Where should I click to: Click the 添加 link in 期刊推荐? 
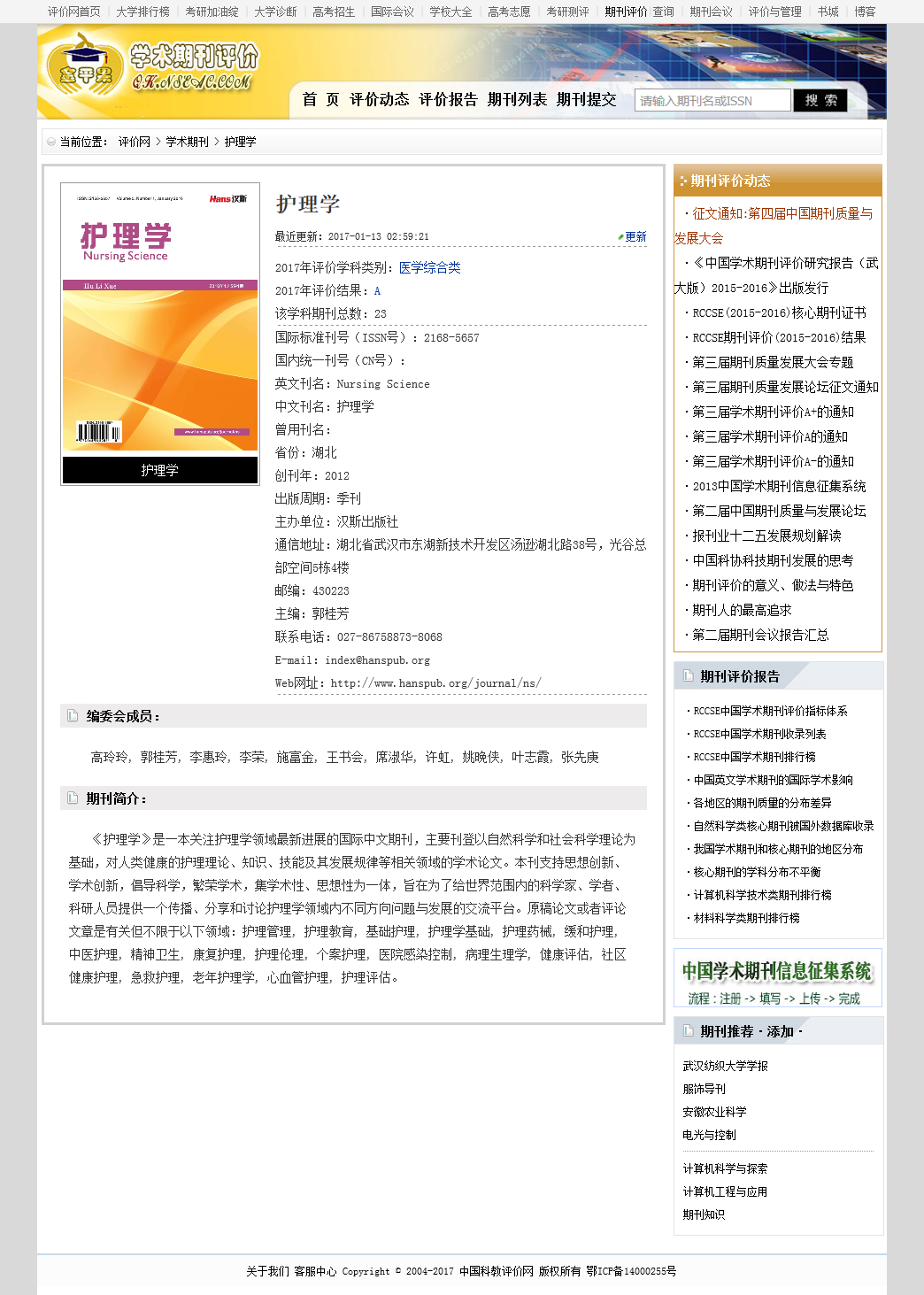click(780, 1031)
